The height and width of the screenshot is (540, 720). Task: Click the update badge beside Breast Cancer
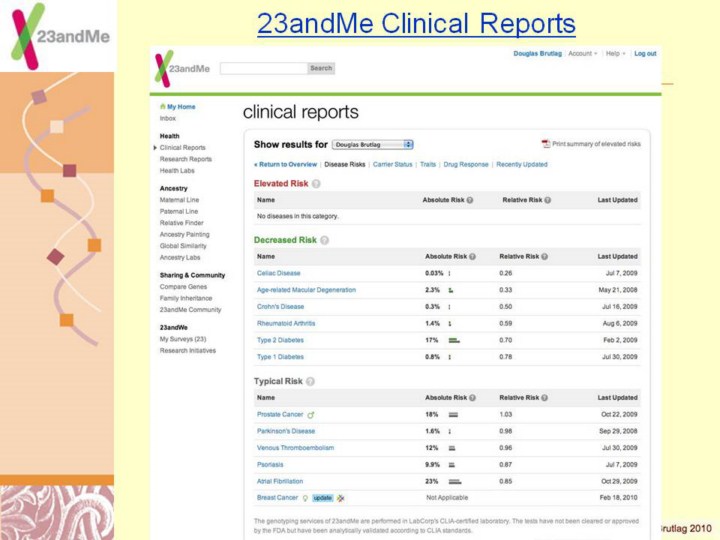click(322, 497)
